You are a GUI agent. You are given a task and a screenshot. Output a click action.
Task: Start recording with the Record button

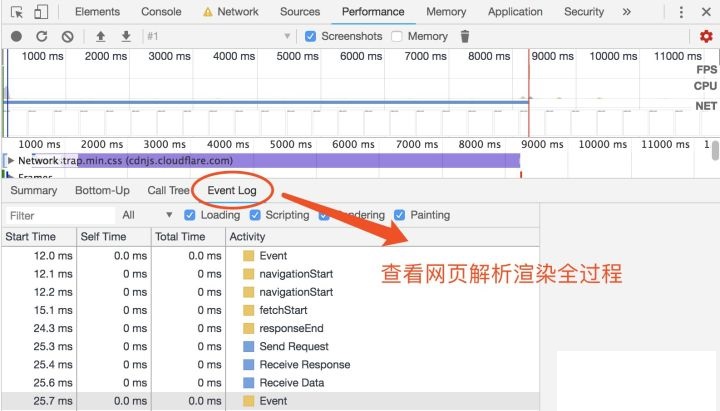[17, 36]
